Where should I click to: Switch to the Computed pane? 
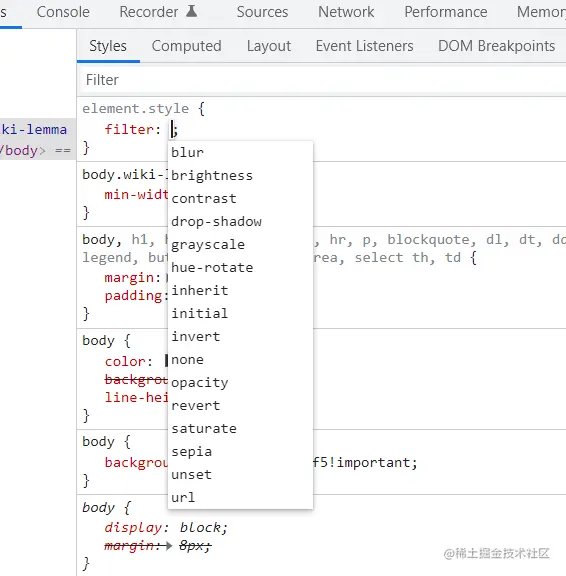pyautogui.click(x=187, y=46)
